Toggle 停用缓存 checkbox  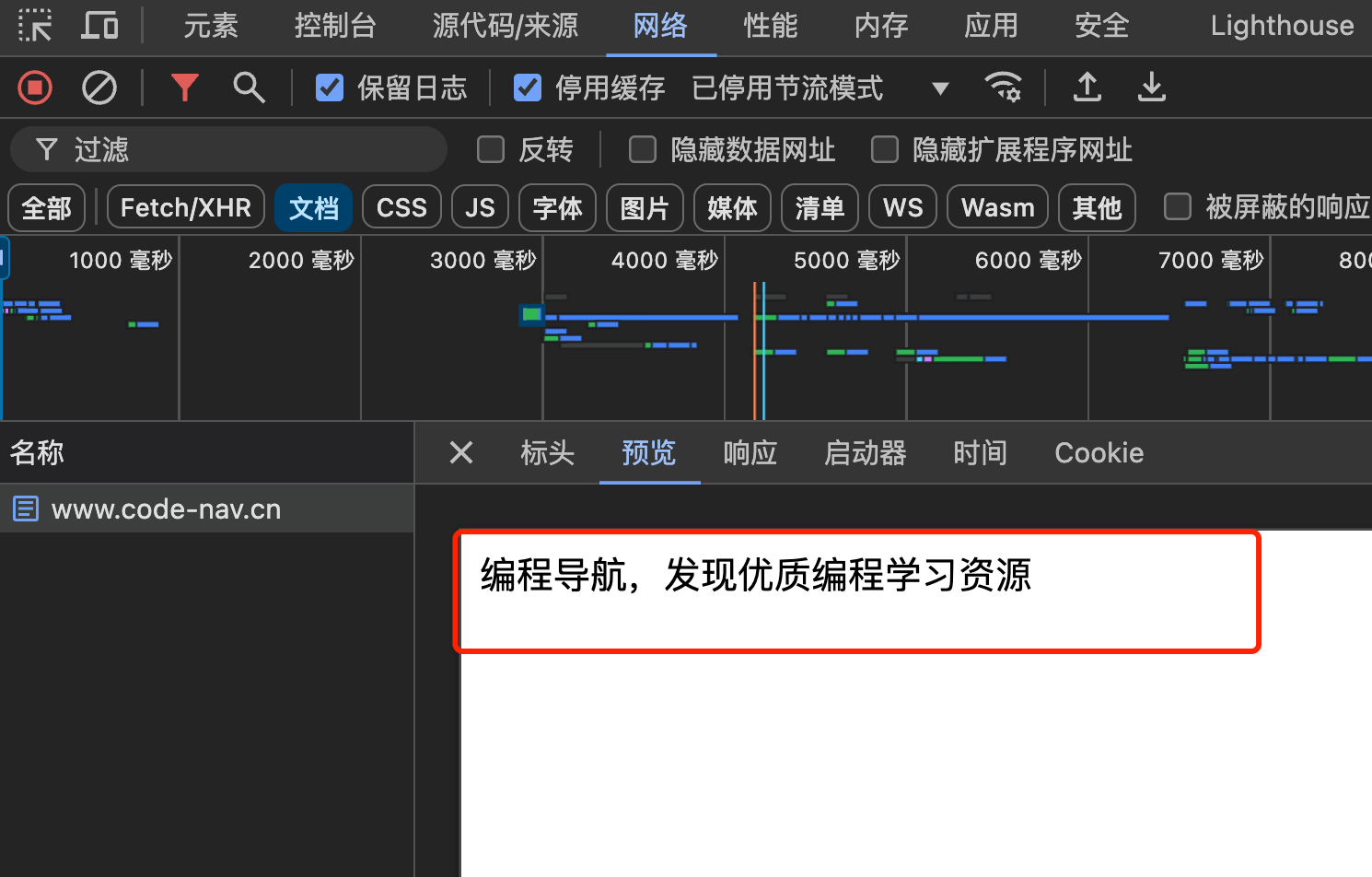pos(528,88)
